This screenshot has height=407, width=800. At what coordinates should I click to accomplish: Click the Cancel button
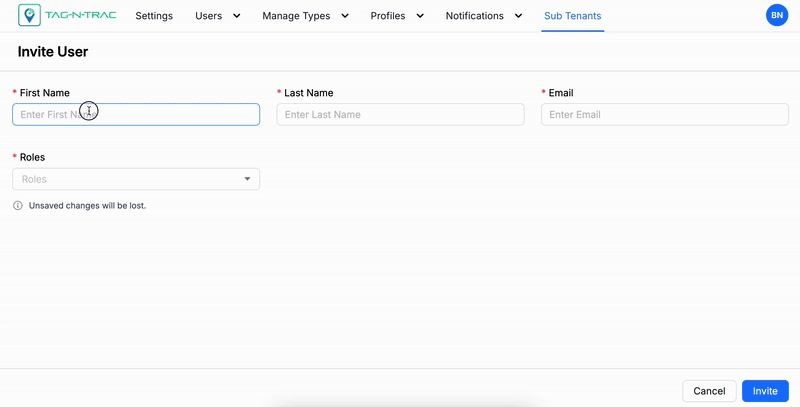tap(709, 391)
